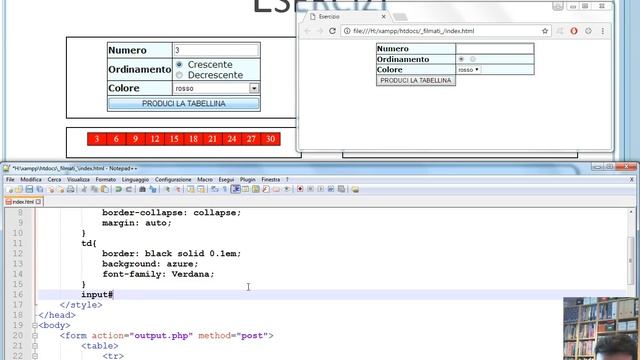
Task: Start macro recording with the red dot icon
Action: pyautogui.click(x=300, y=189)
